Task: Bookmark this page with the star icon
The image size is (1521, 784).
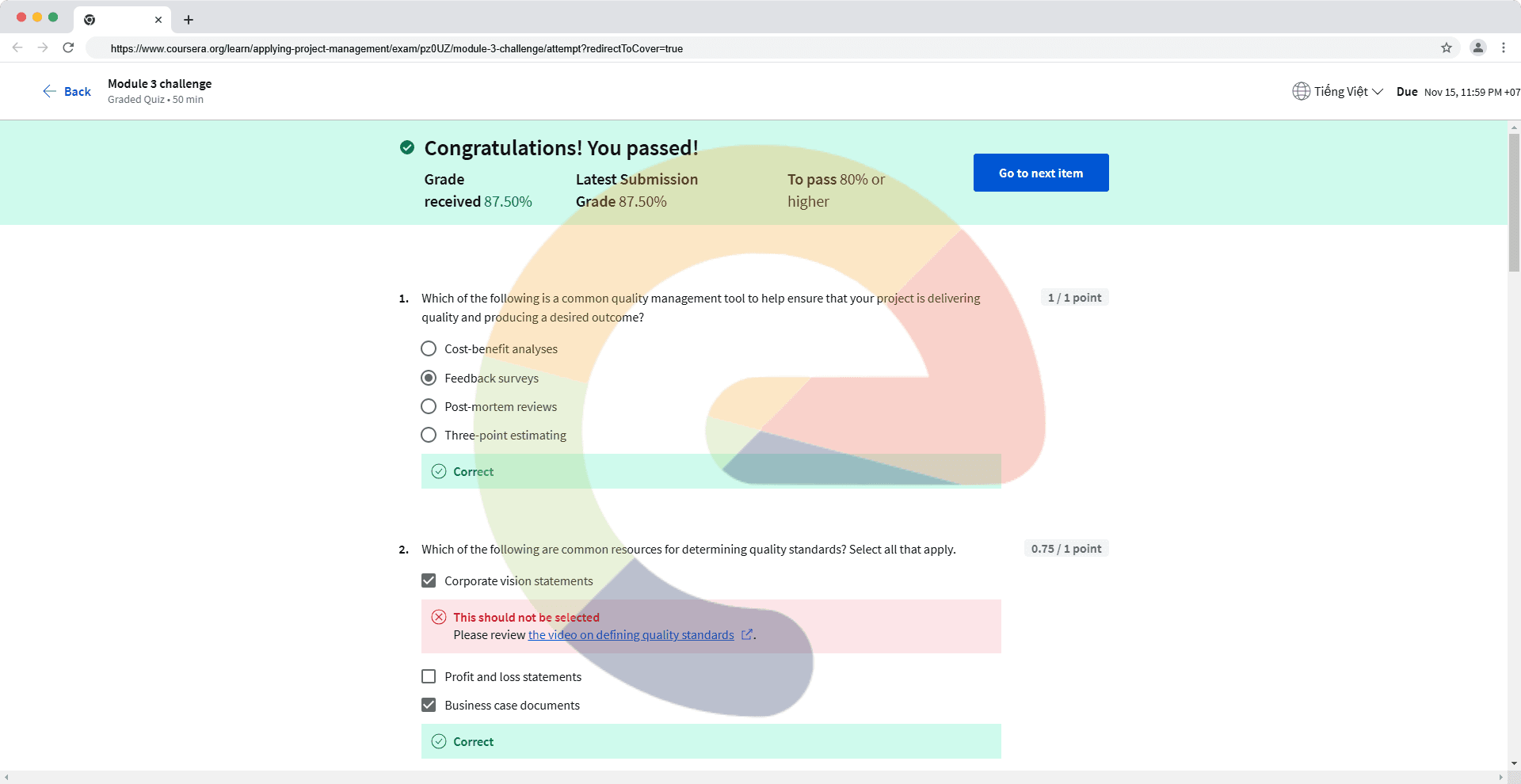Action: point(1447,48)
